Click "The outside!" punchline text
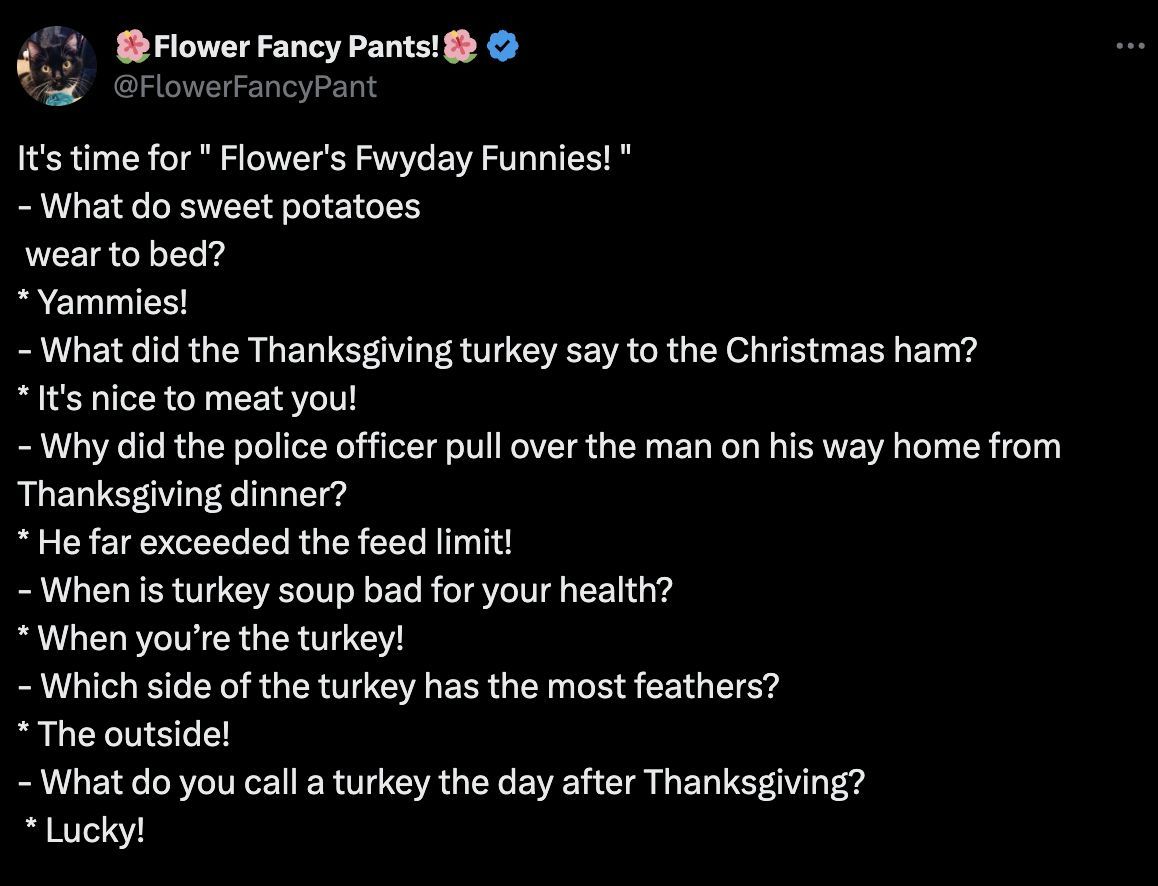The height and width of the screenshot is (886, 1158). tap(125, 734)
